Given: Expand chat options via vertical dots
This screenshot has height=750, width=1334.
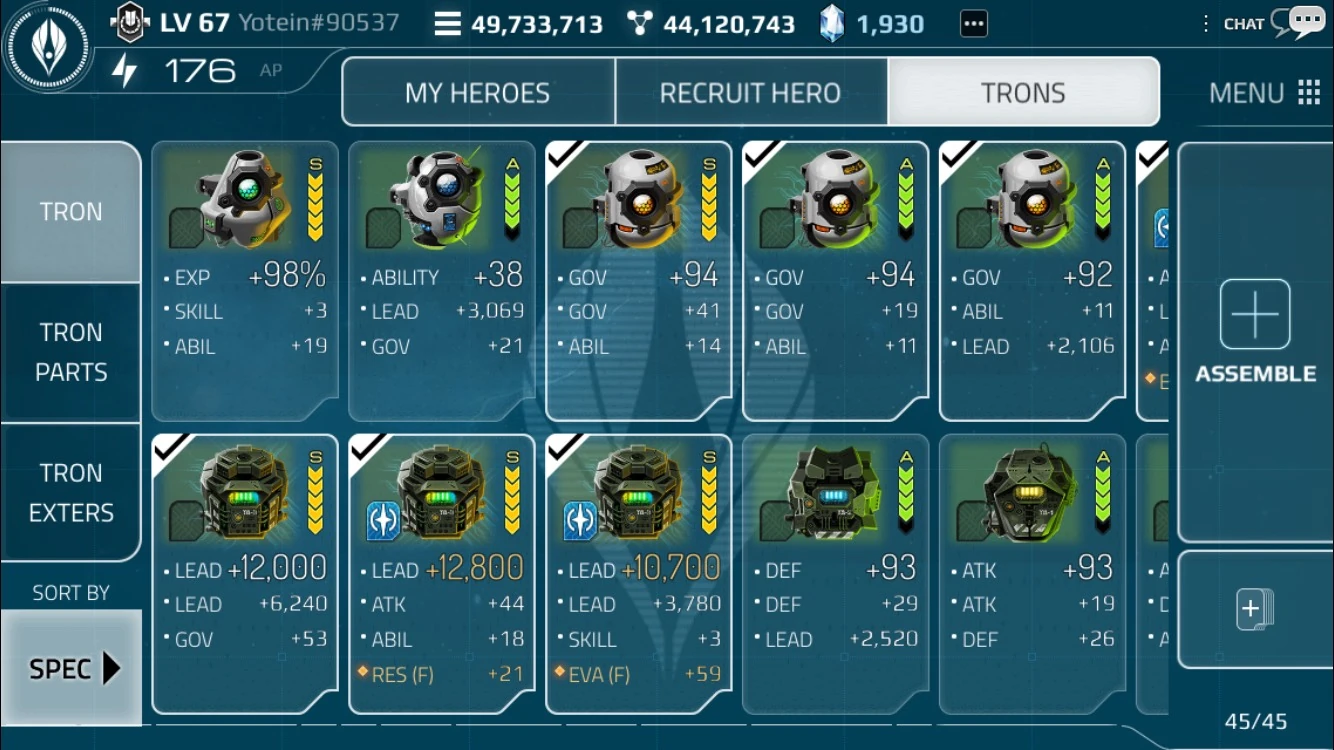Looking at the screenshot, I should [1206, 23].
